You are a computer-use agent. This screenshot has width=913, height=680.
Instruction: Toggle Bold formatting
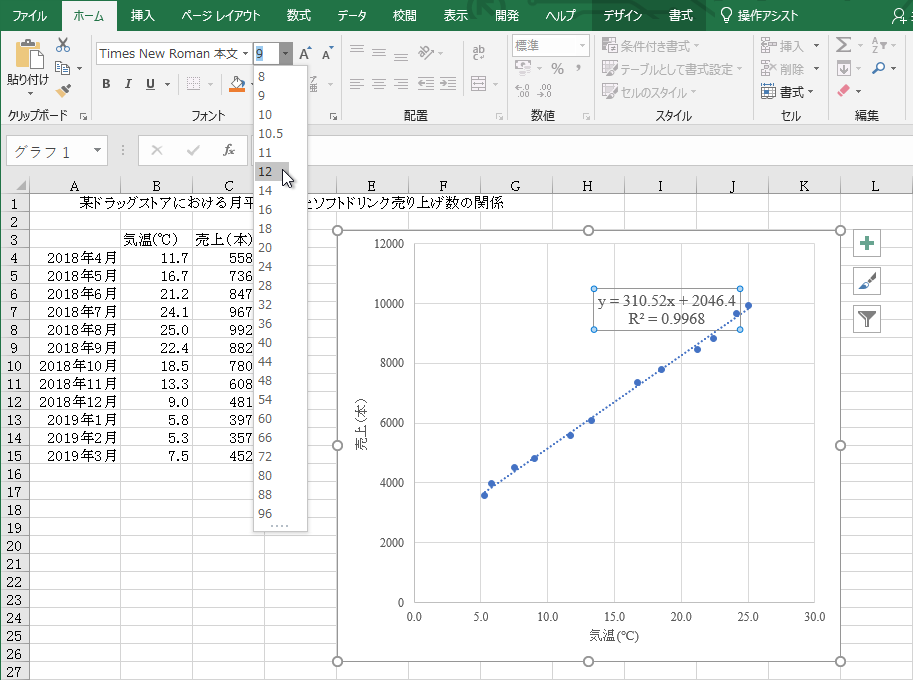(106, 84)
